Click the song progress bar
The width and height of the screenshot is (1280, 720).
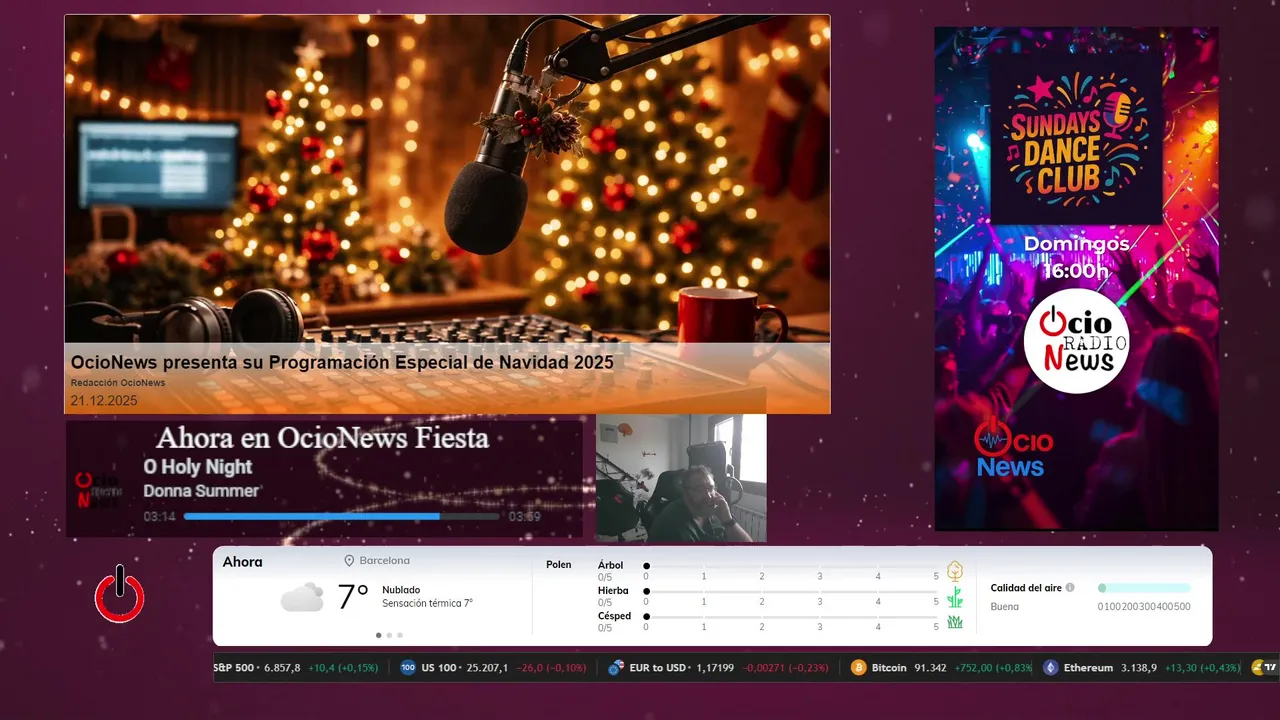click(342, 517)
